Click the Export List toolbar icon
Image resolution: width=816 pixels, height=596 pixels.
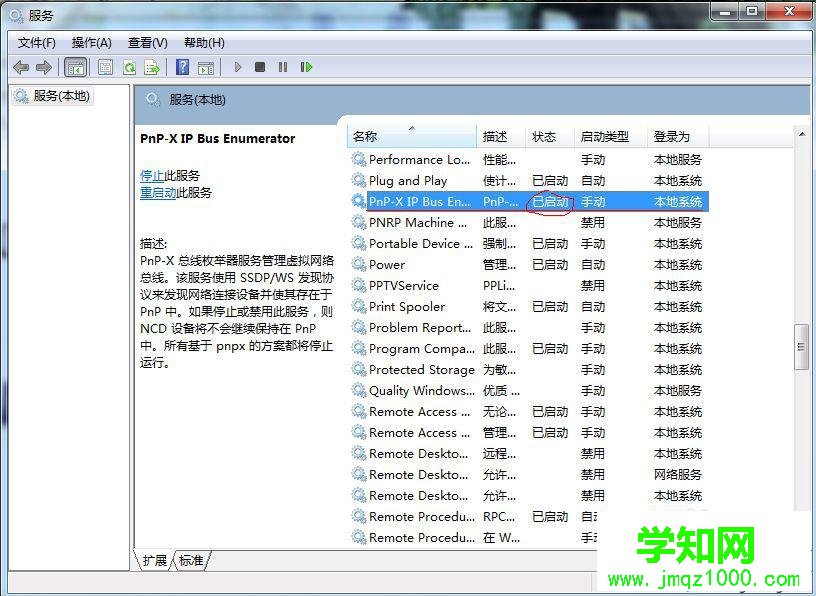tap(152, 67)
